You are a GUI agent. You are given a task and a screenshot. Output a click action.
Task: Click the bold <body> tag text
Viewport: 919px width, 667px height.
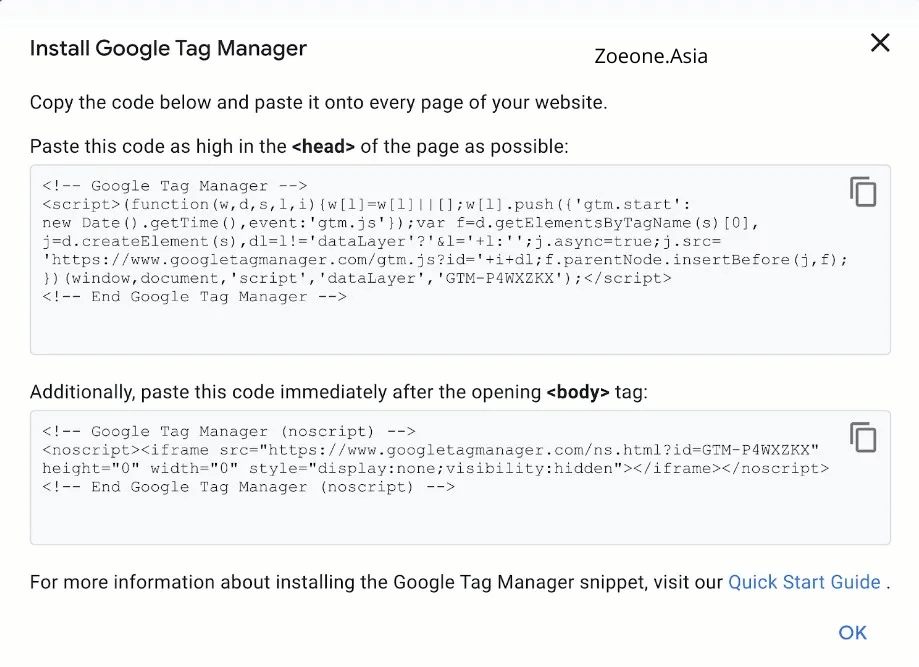tap(578, 392)
